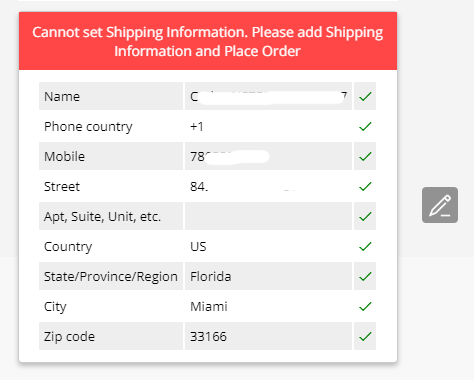This screenshot has height=380, width=474.
Task: Click the green checkmark beside Name
Action: pos(365,96)
